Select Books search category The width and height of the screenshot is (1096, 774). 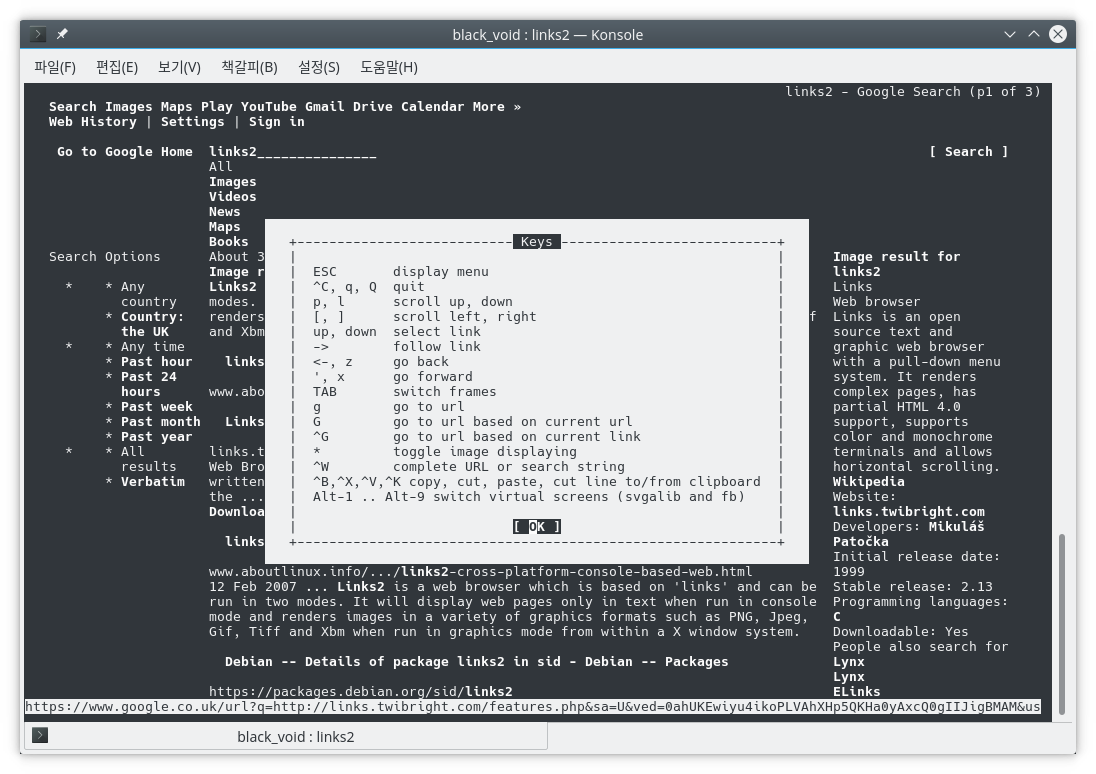[229, 241]
